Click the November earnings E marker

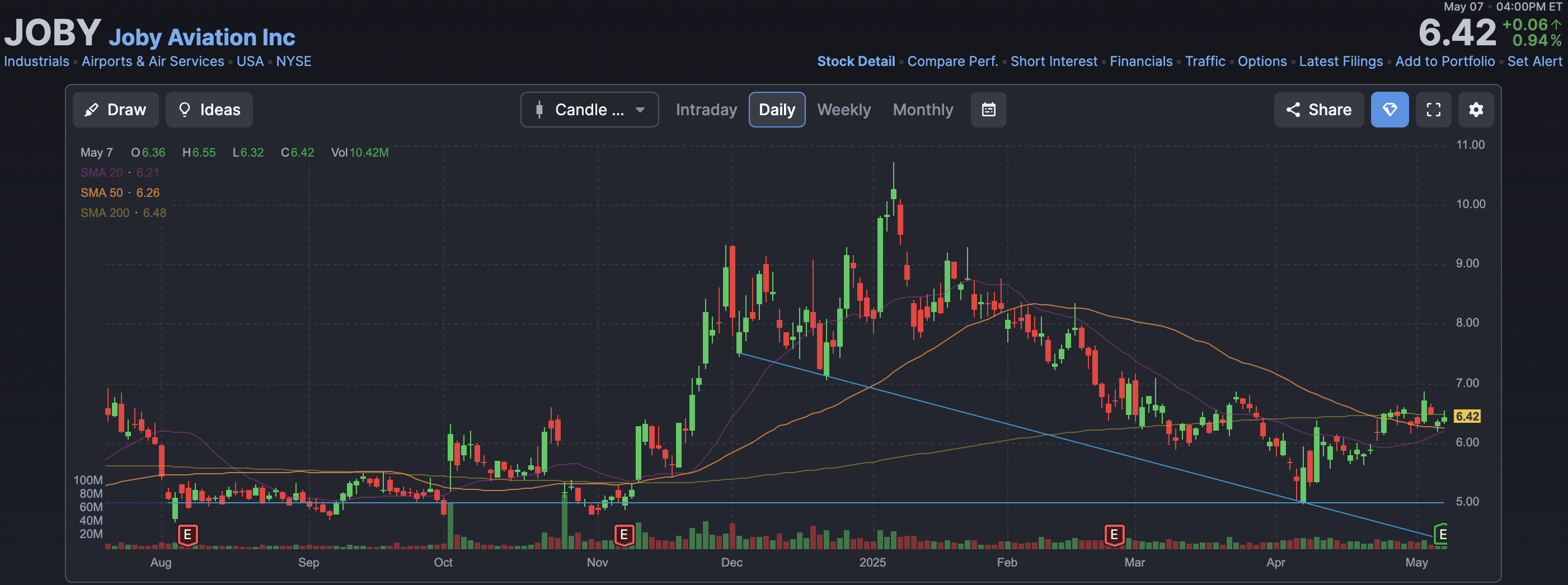tap(624, 535)
